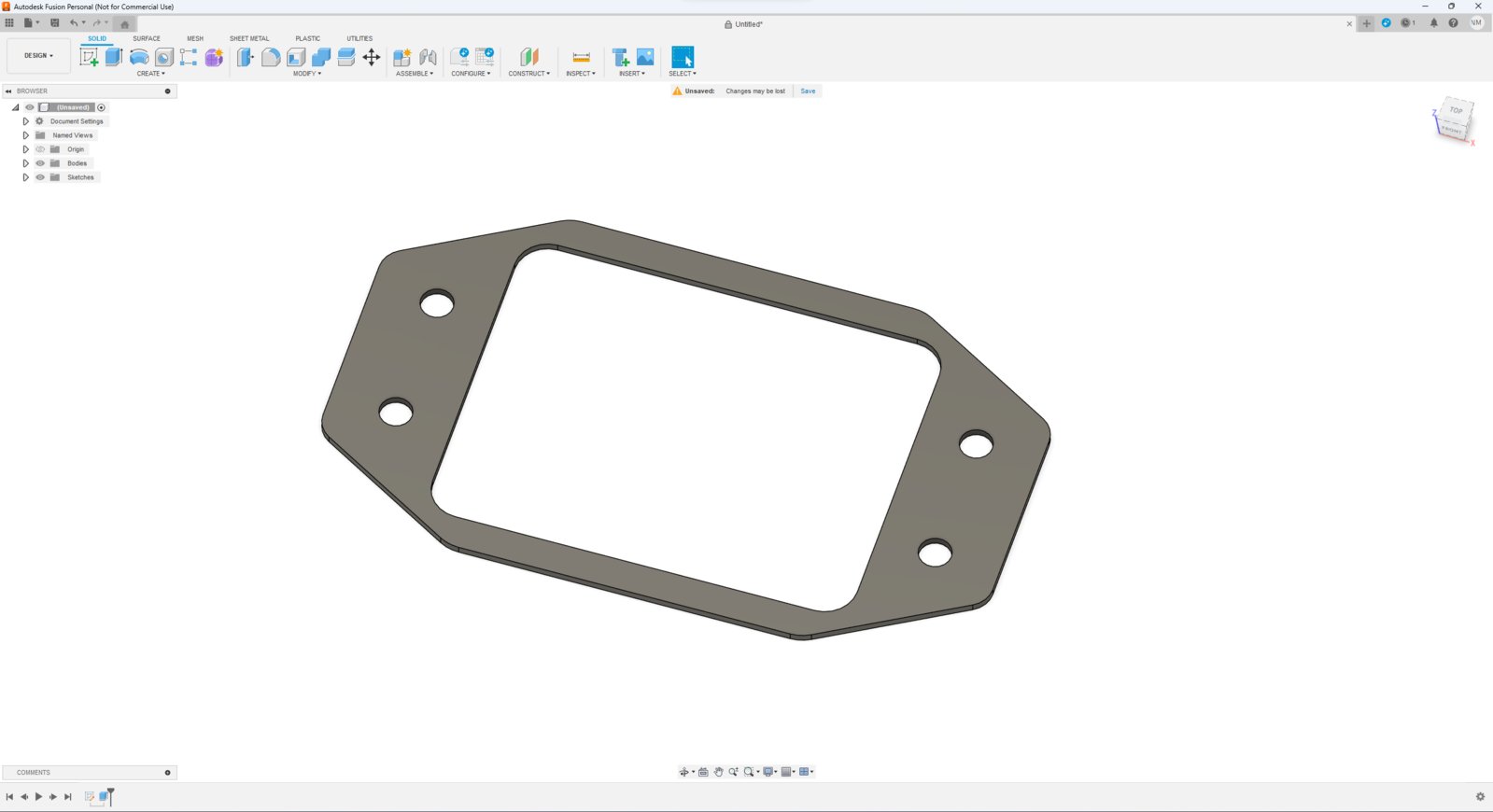Click the Undo arrow
Image resolution: width=1493 pixels, height=812 pixels.
pyautogui.click(x=74, y=22)
